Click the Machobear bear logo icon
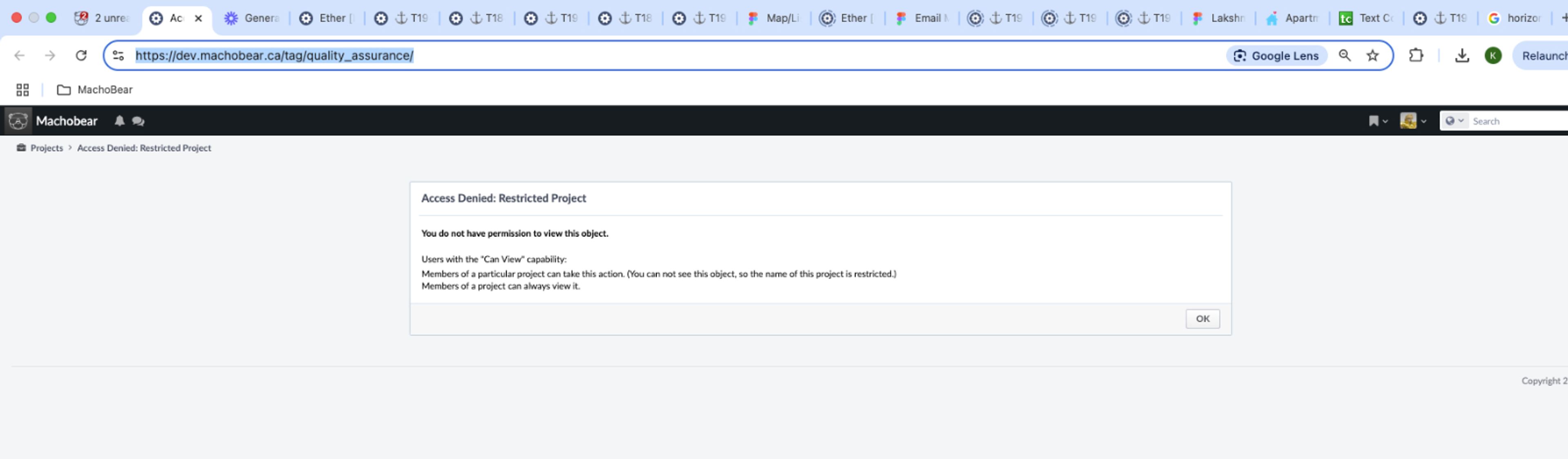Viewport: 1568px width, 459px height. click(18, 121)
